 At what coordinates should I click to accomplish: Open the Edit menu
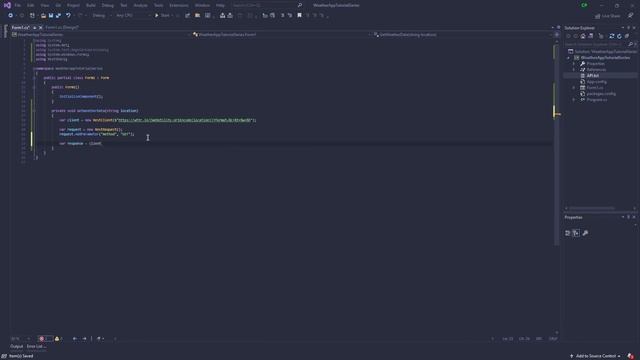point(31,5)
